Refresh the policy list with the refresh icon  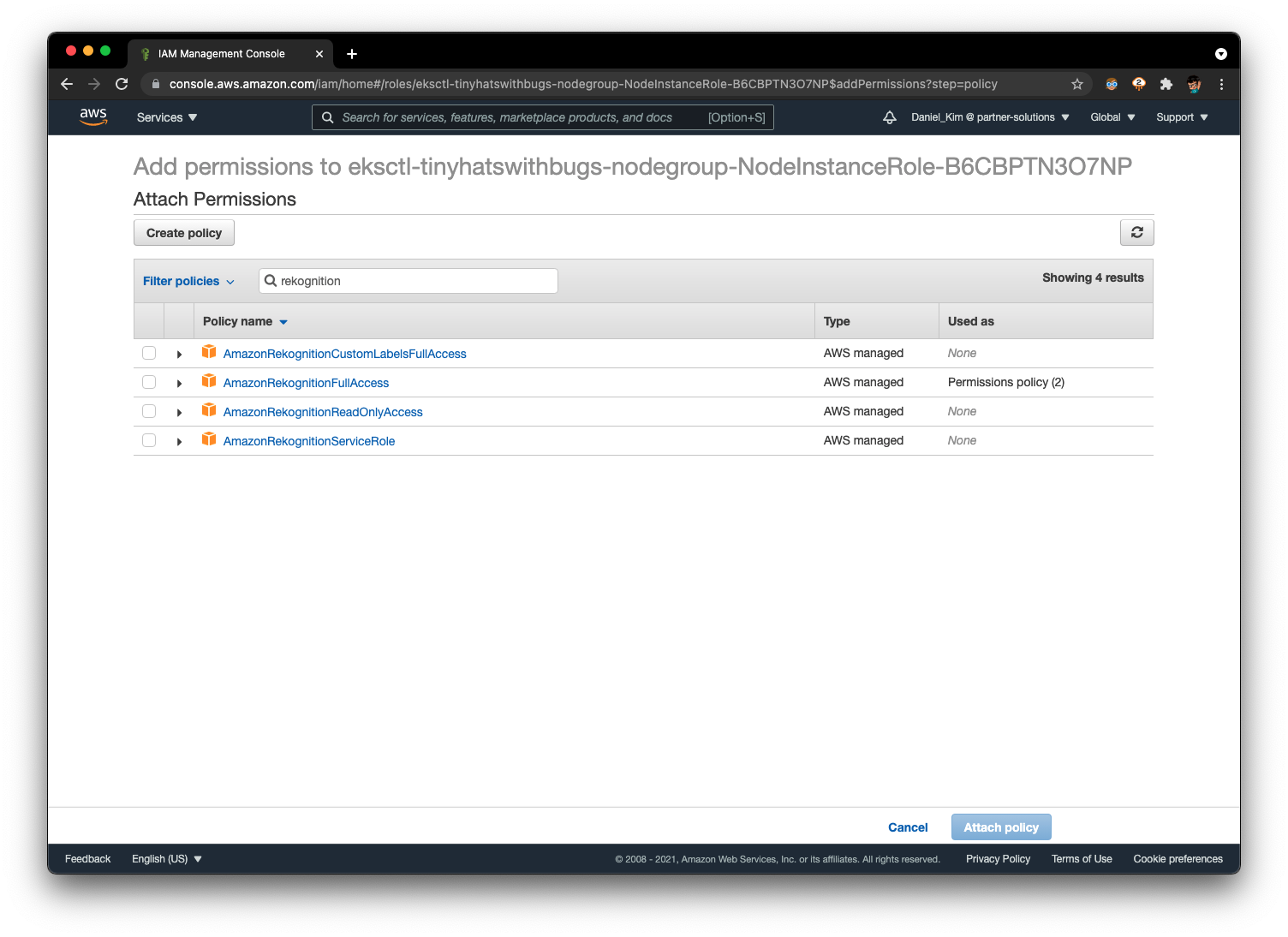tap(1136, 232)
